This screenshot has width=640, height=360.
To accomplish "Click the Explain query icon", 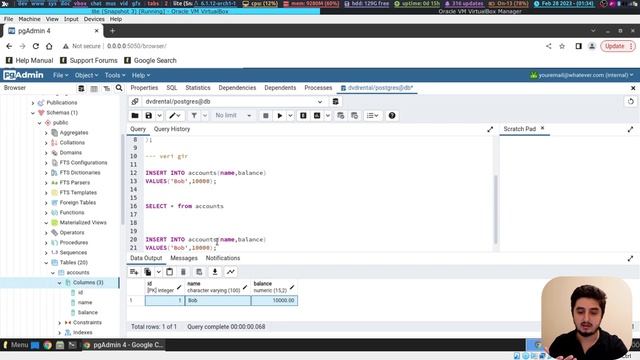I will pos(303,116).
